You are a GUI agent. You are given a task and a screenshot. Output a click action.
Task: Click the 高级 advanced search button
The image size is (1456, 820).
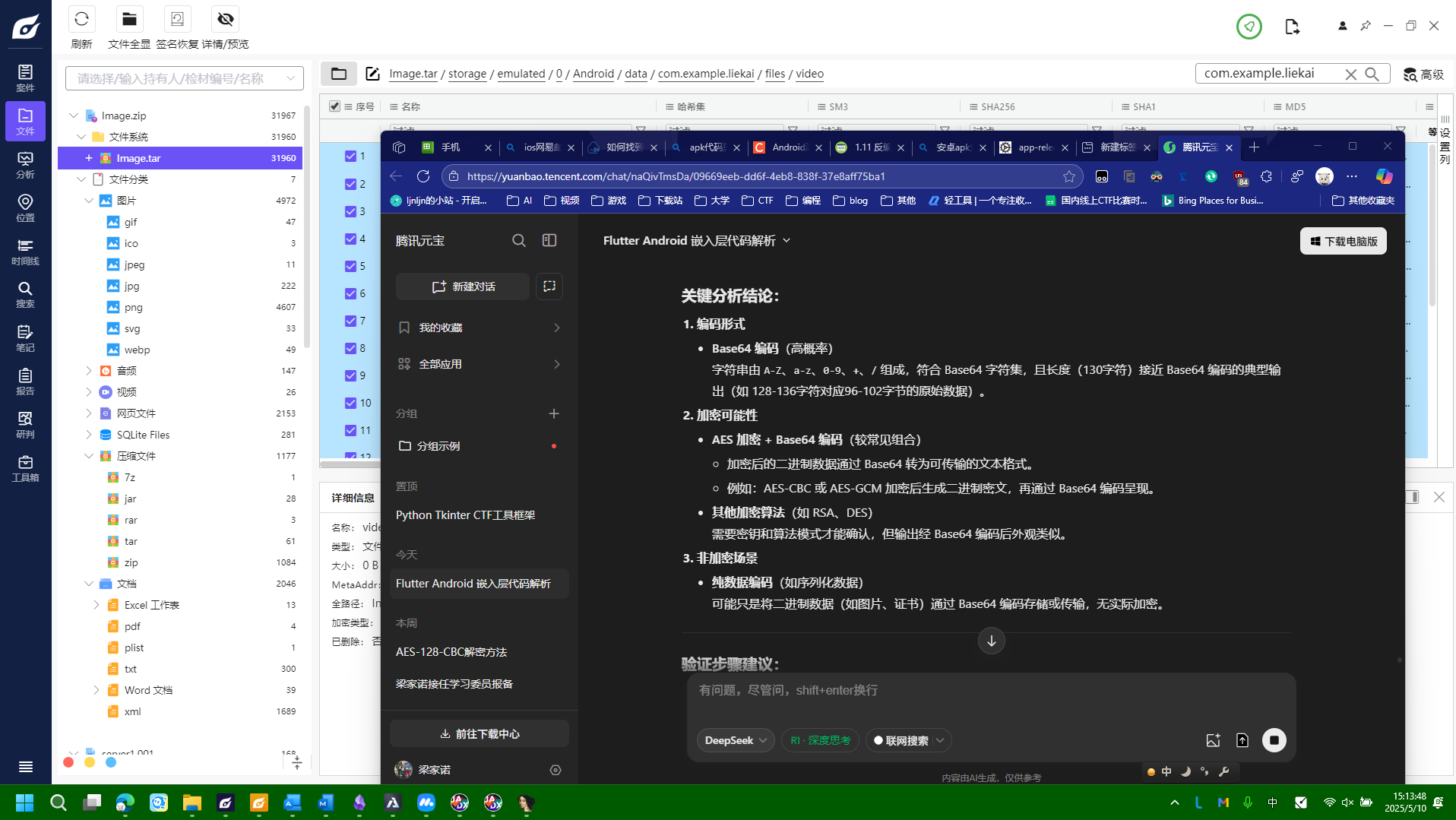coord(1423,74)
